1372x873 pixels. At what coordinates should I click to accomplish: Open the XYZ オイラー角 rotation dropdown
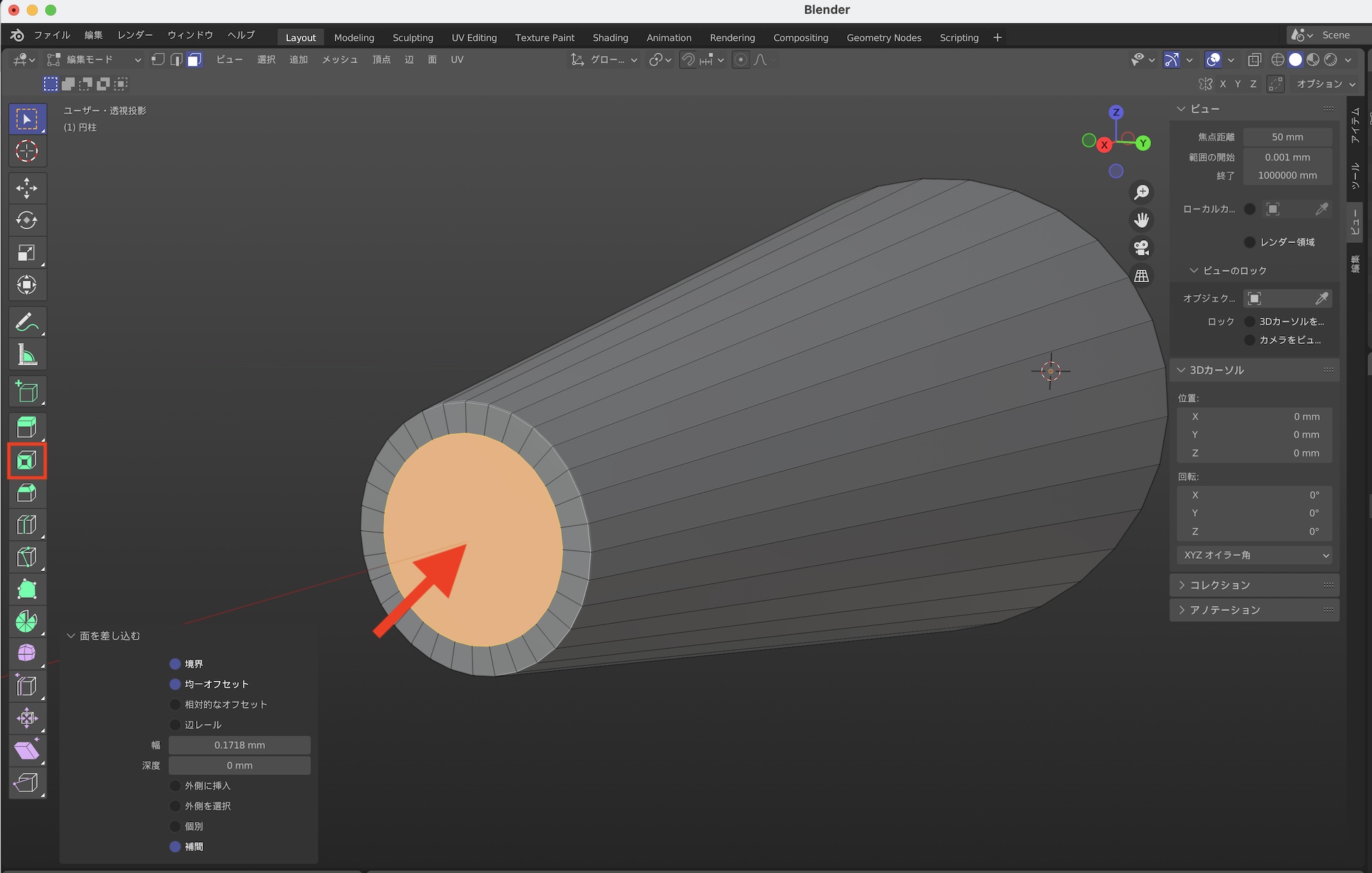(x=1255, y=555)
